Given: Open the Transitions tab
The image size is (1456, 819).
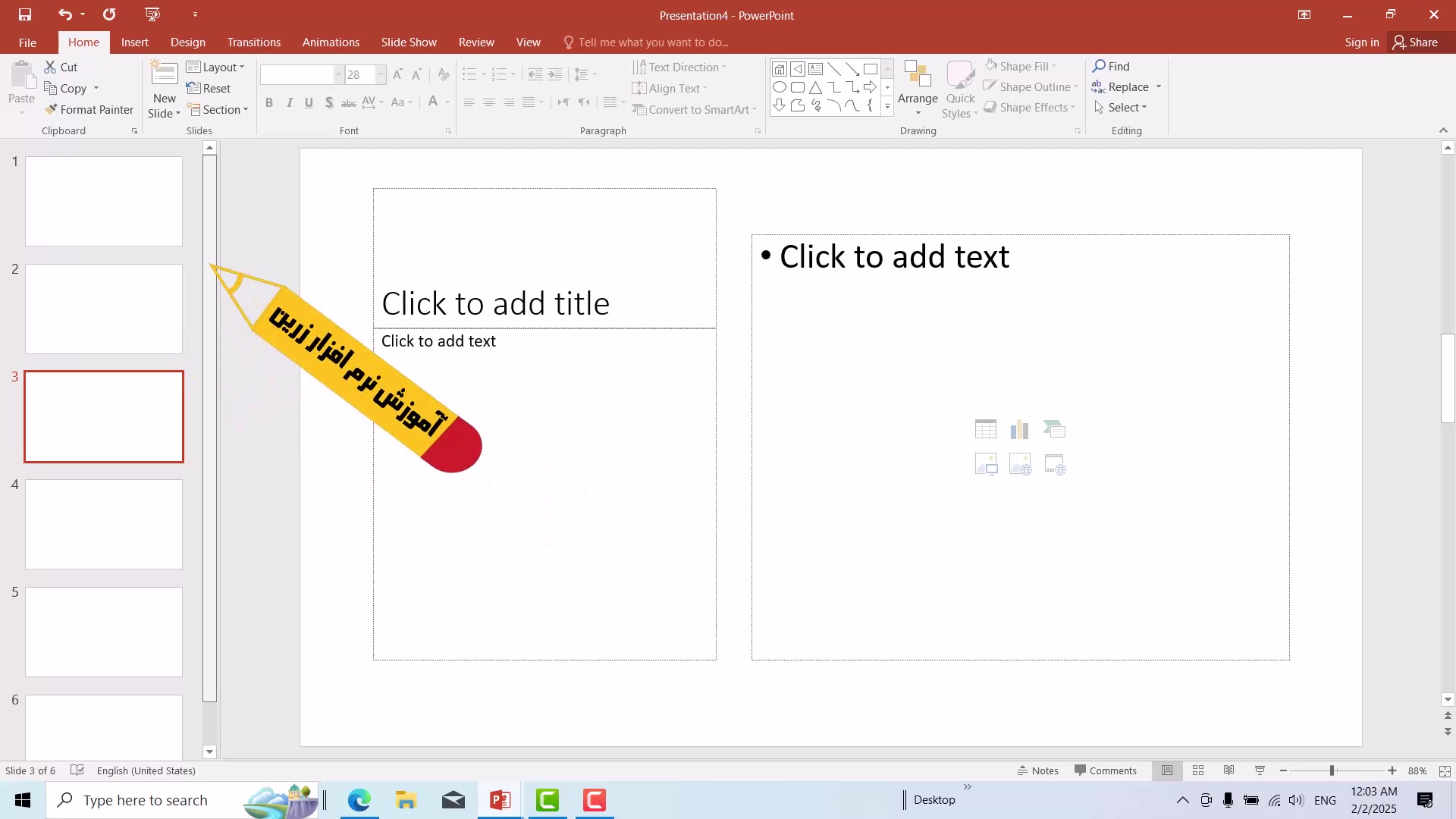Looking at the screenshot, I should [253, 42].
